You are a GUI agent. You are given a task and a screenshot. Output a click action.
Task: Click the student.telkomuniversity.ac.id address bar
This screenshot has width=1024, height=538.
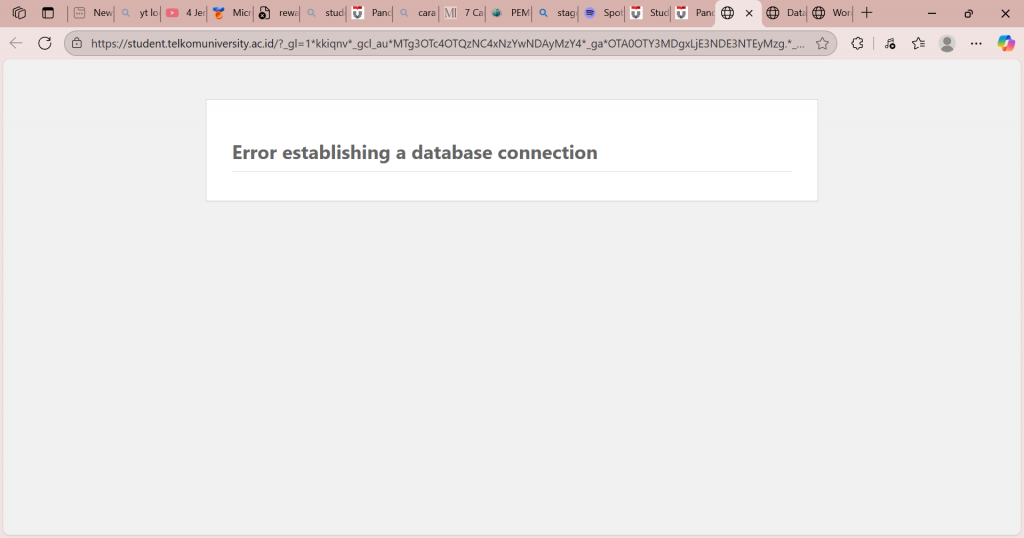pyautogui.click(x=447, y=44)
